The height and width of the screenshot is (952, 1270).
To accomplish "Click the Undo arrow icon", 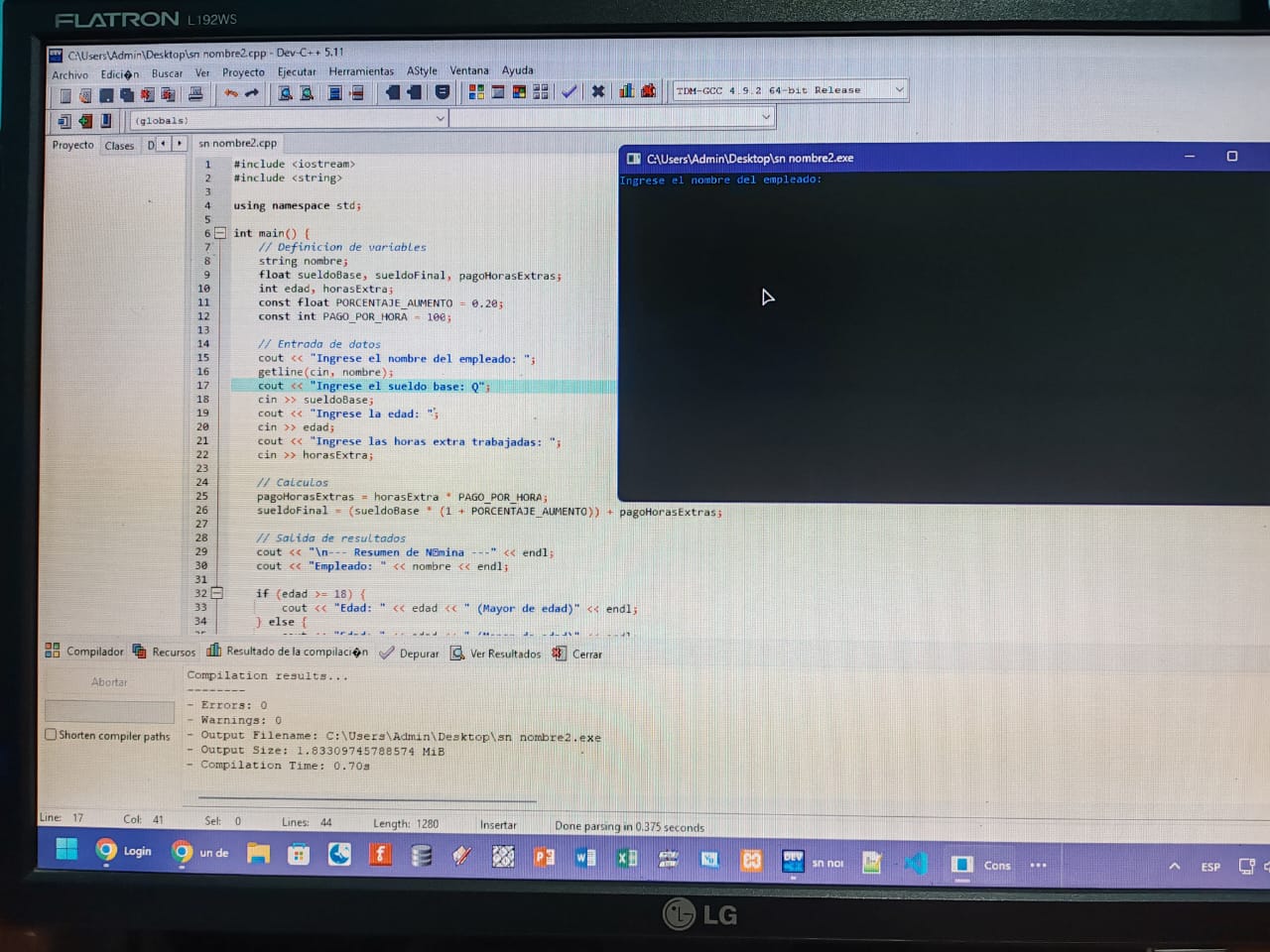I will 231,93.
